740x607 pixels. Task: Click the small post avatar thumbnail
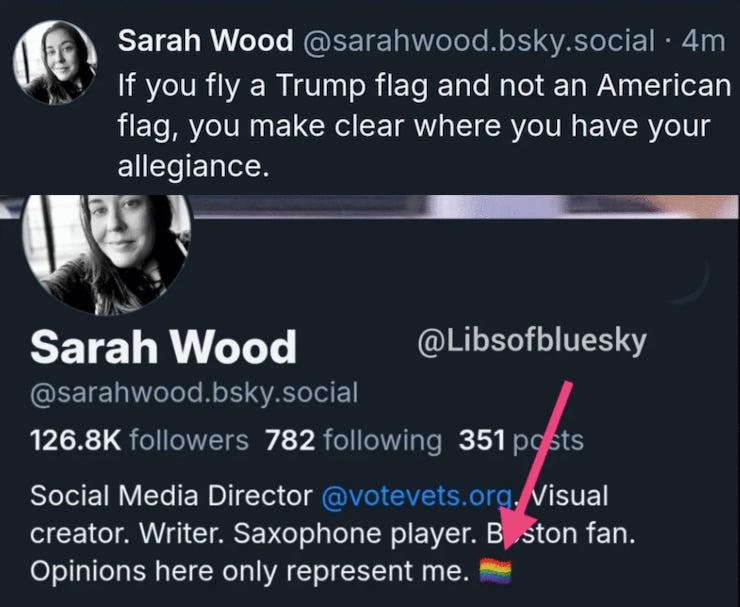55,62
